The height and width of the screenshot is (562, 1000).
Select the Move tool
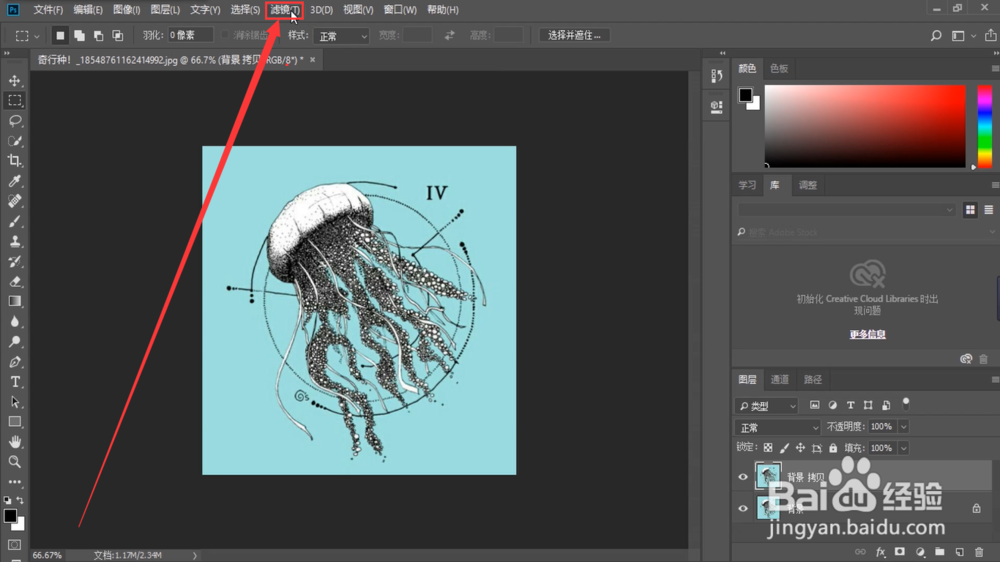pyautogui.click(x=15, y=81)
